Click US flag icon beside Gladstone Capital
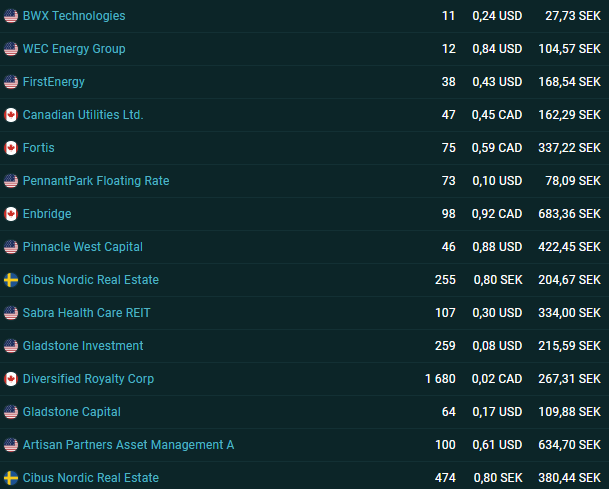Viewport: 609px width, 489px height. [11, 412]
